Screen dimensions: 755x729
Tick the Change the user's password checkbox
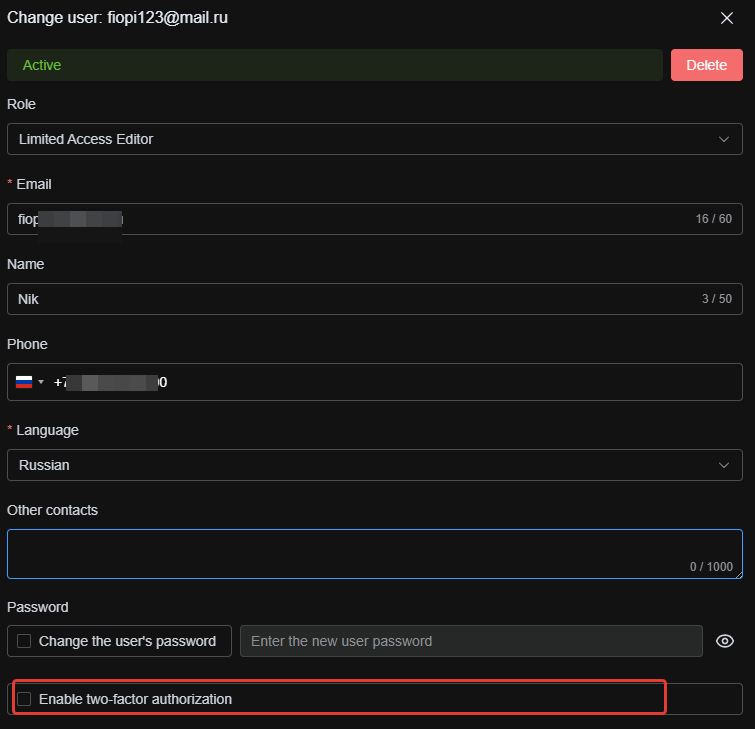click(x=24, y=641)
